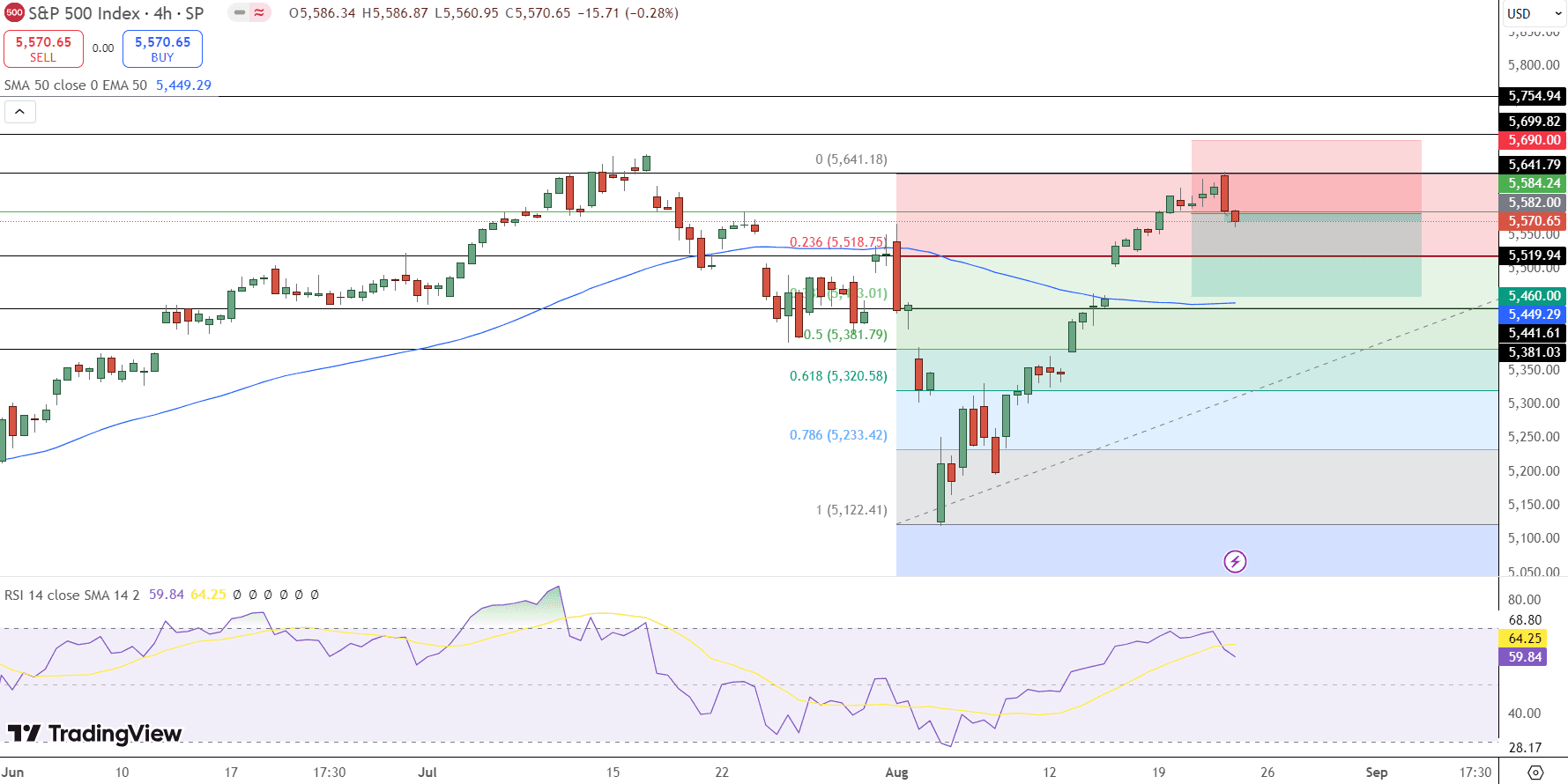This screenshot has width=1568, height=784.
Task: Click the blue 5,449.29 EMA price label
Action: pyautogui.click(x=1533, y=314)
